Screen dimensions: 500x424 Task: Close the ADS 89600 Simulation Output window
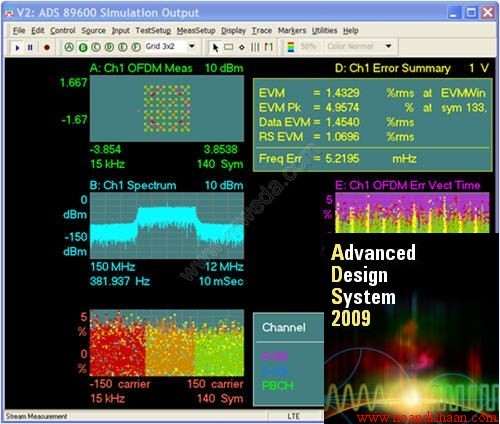(x=488, y=13)
